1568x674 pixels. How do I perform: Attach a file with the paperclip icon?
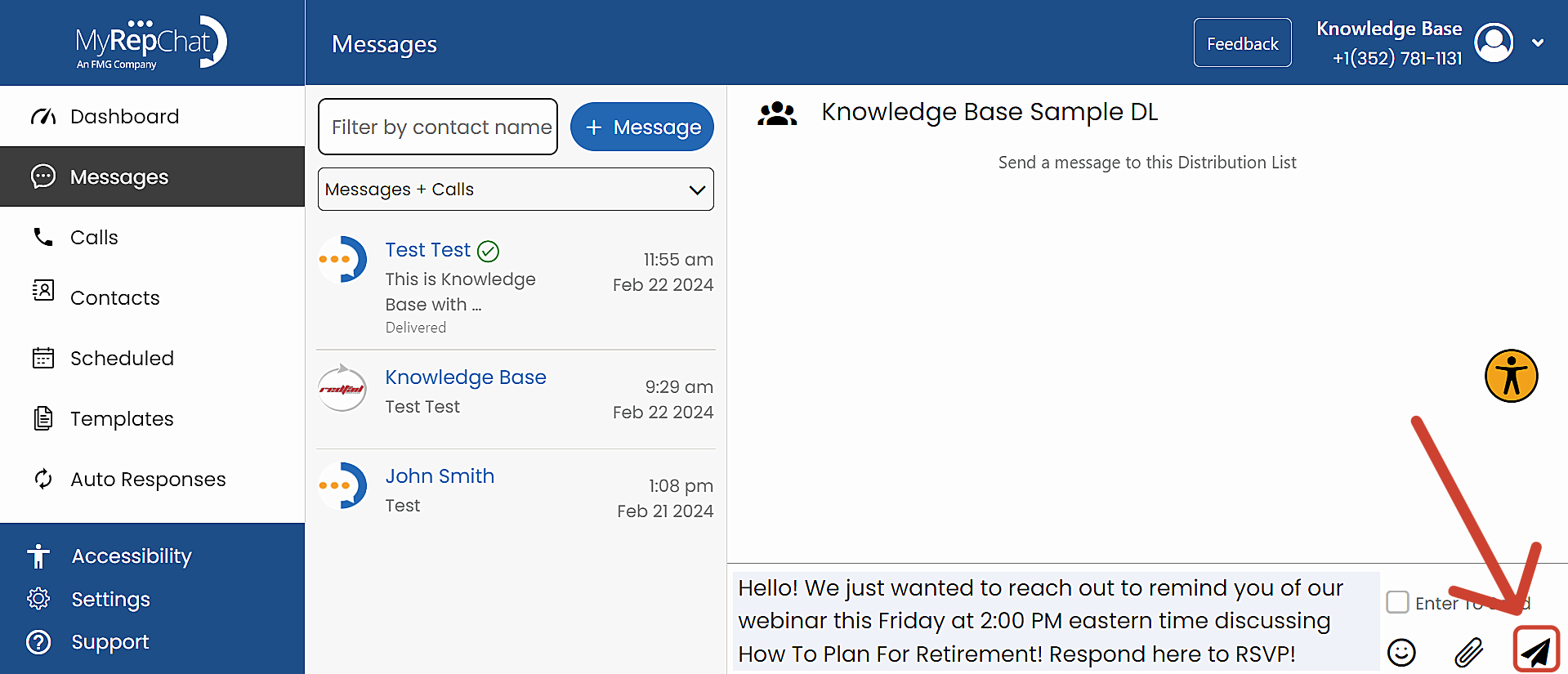pos(1468,652)
